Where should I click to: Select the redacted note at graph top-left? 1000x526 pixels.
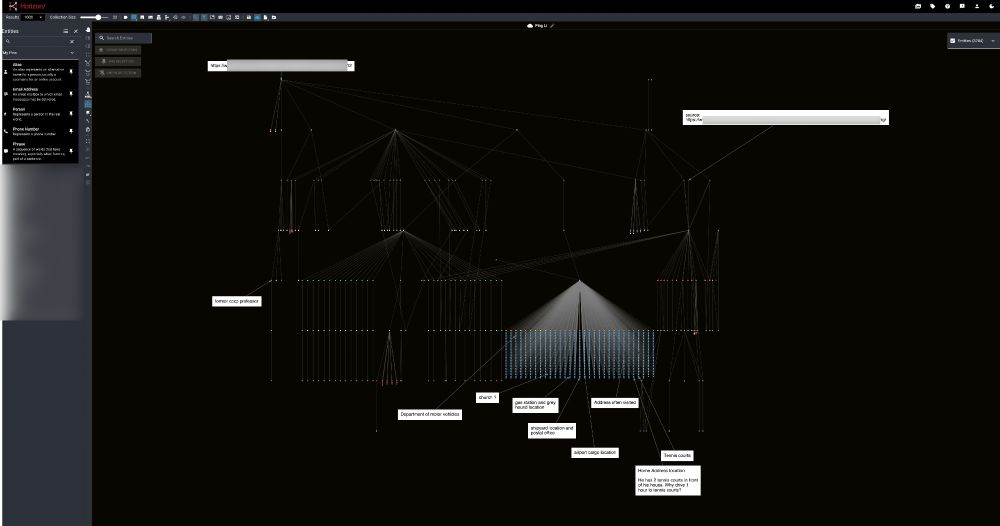(x=281, y=66)
